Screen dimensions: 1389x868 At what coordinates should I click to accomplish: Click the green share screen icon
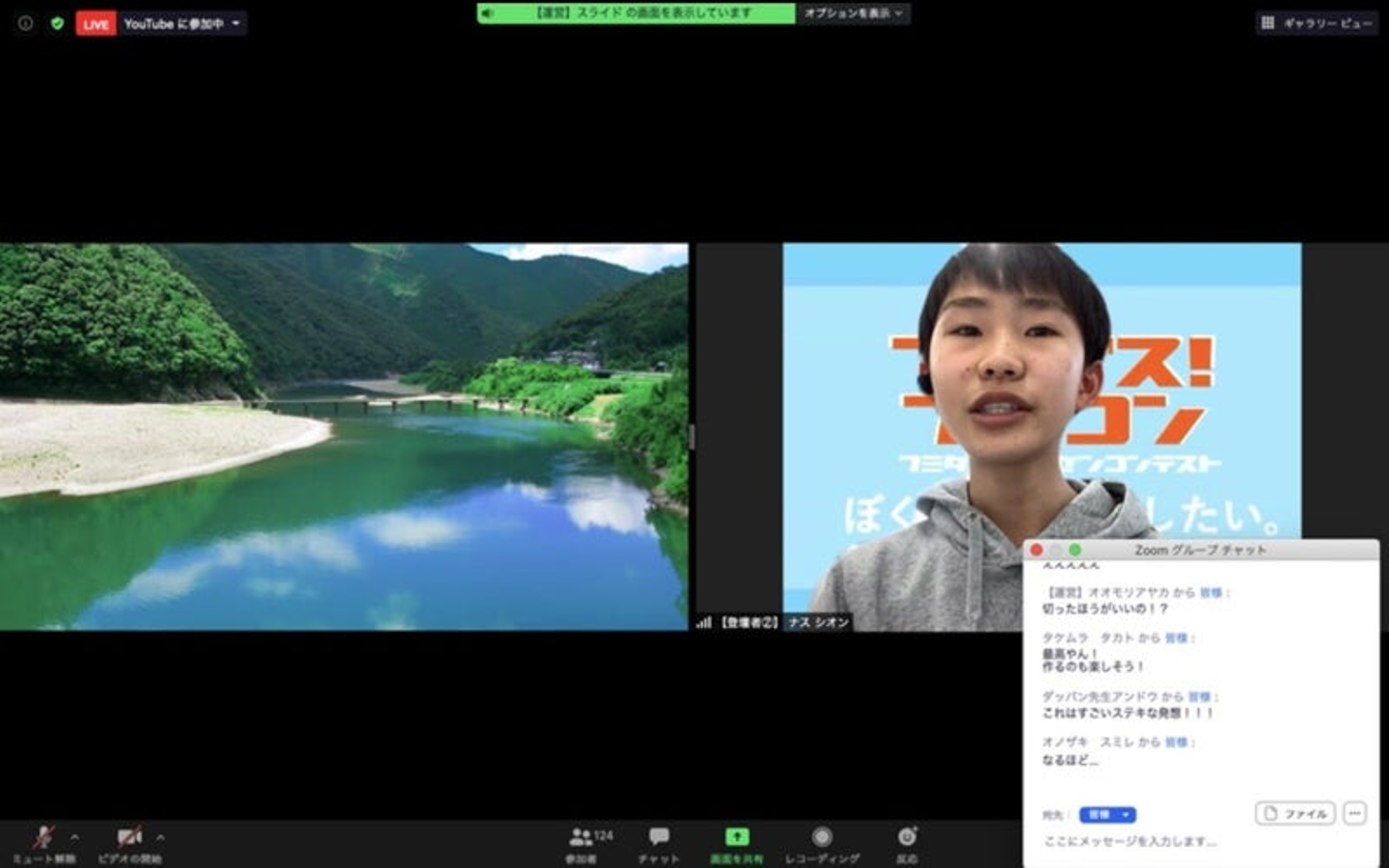[x=736, y=837]
